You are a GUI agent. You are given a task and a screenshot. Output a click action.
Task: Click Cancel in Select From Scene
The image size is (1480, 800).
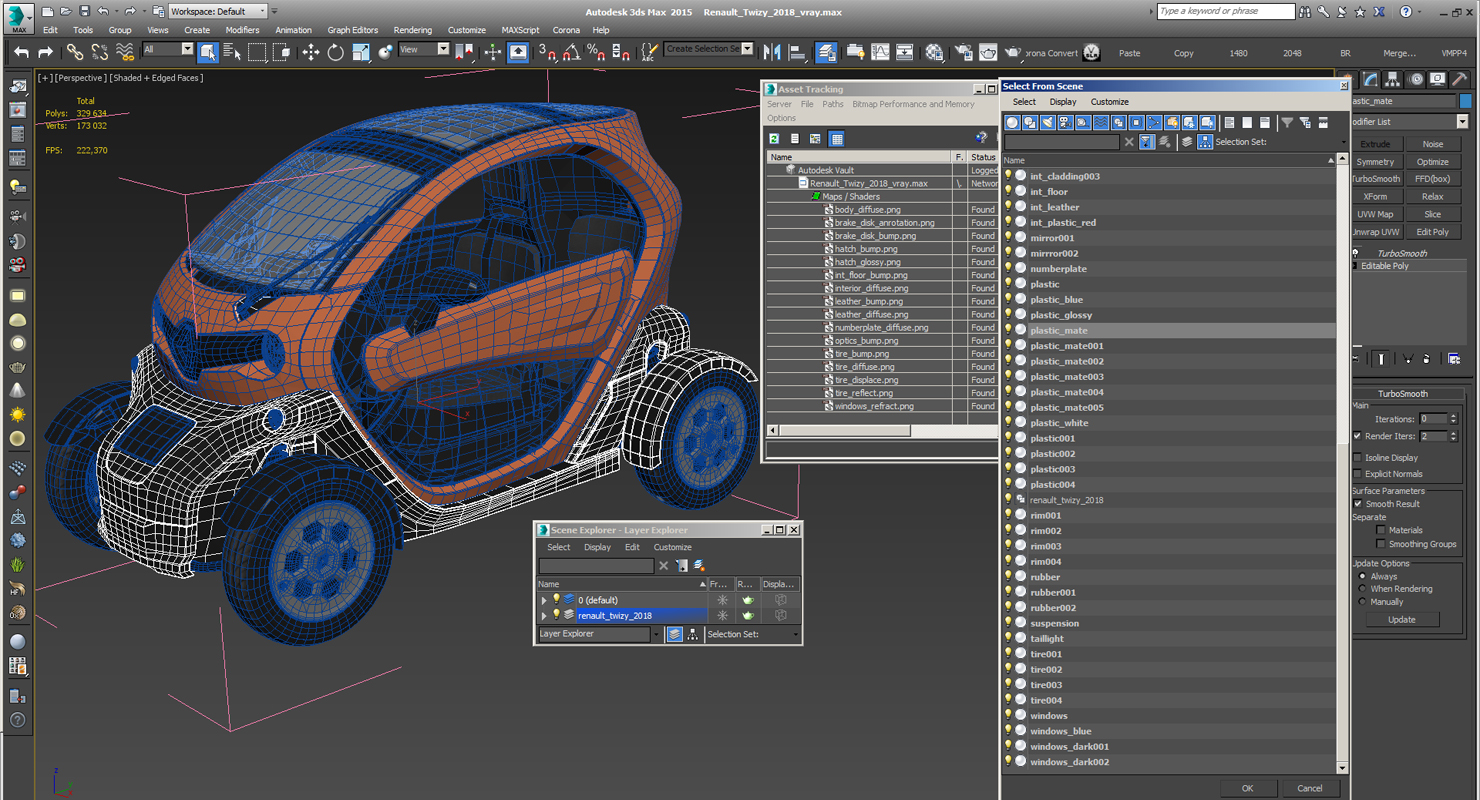click(x=1310, y=788)
